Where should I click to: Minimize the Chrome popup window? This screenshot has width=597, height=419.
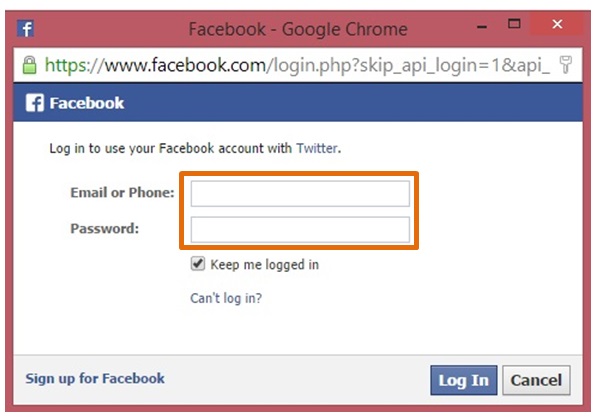[482, 26]
